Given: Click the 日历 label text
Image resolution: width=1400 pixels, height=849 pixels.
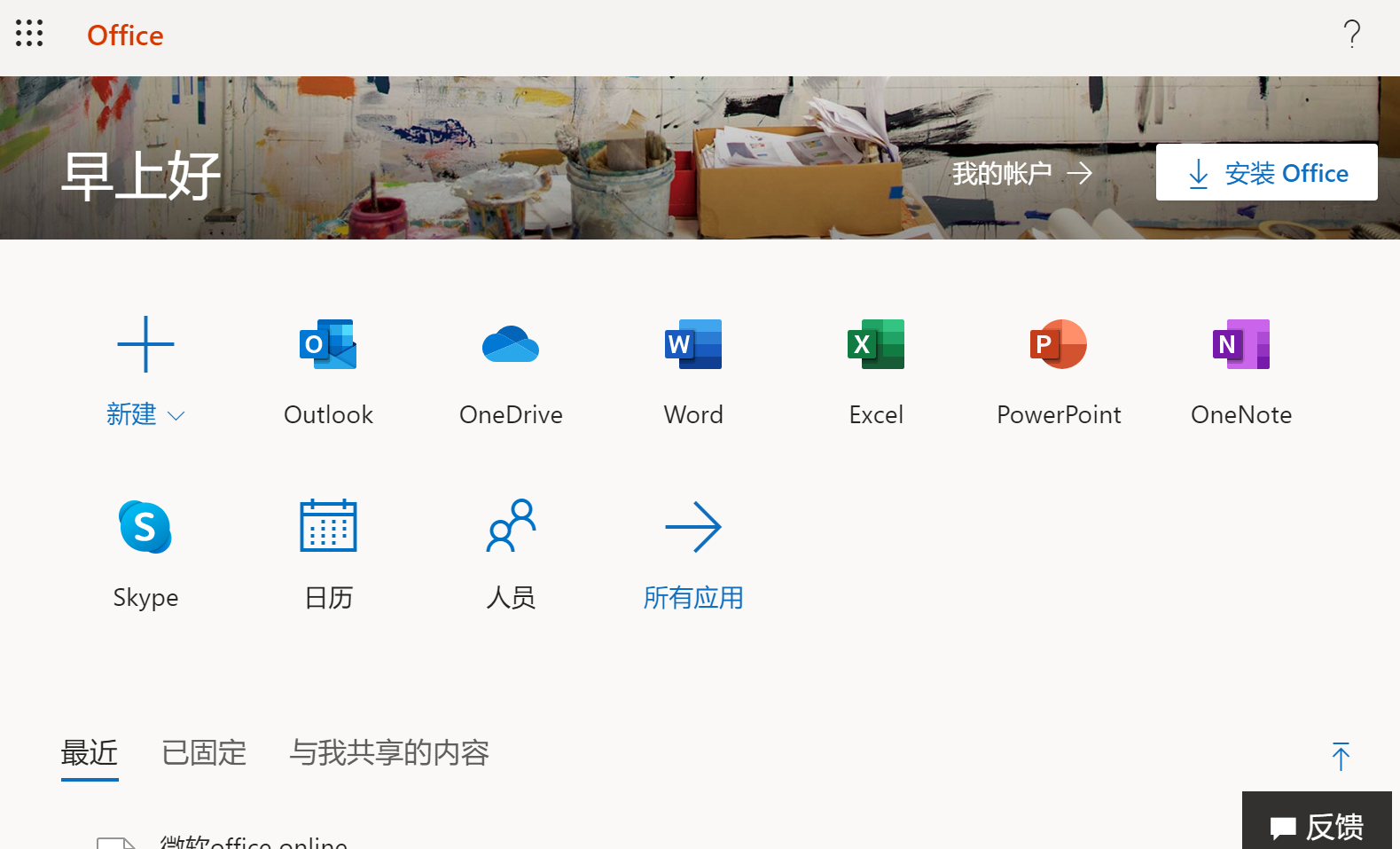Looking at the screenshot, I should pos(329,598).
